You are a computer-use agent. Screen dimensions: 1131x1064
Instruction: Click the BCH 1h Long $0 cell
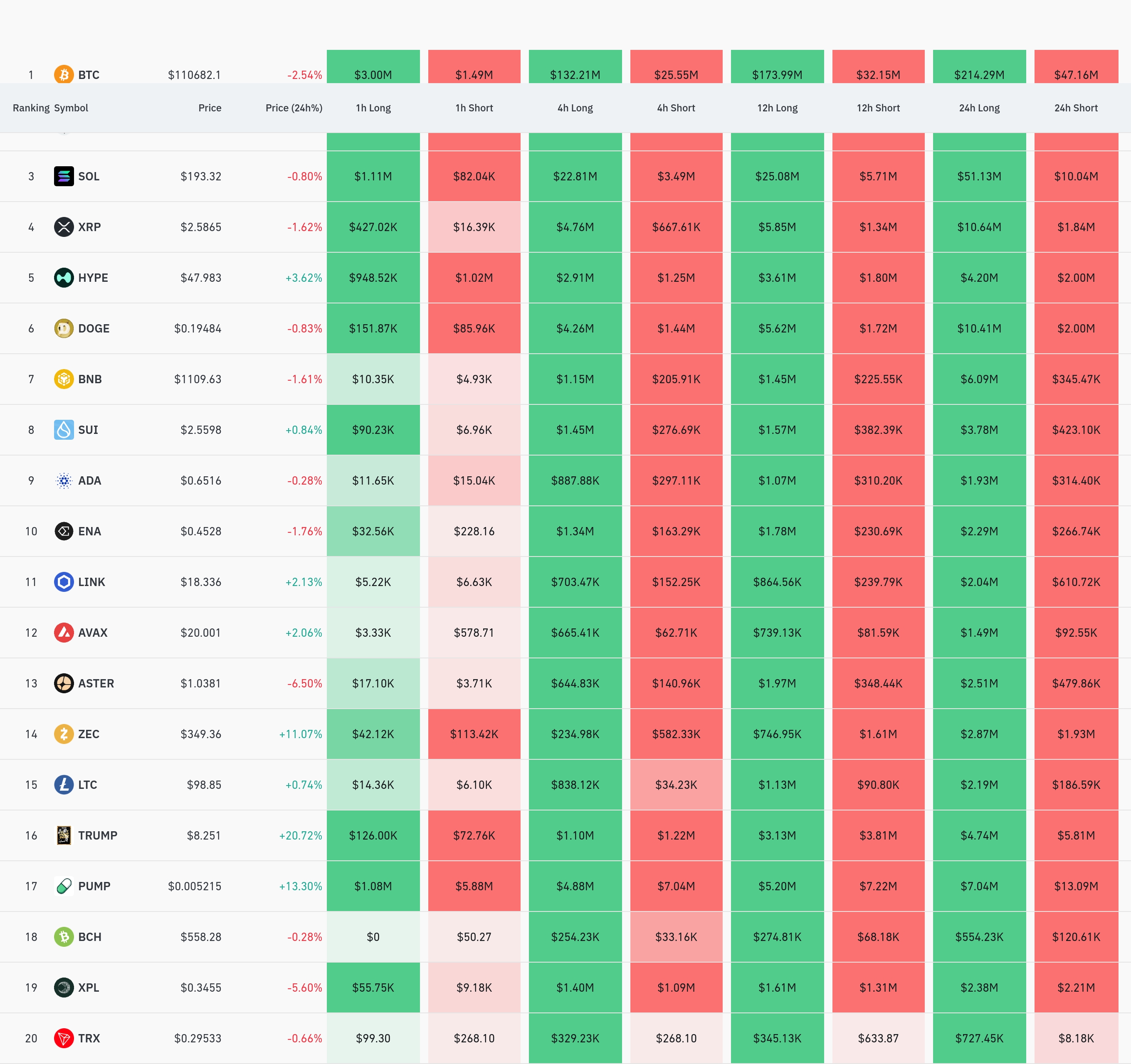(373, 937)
